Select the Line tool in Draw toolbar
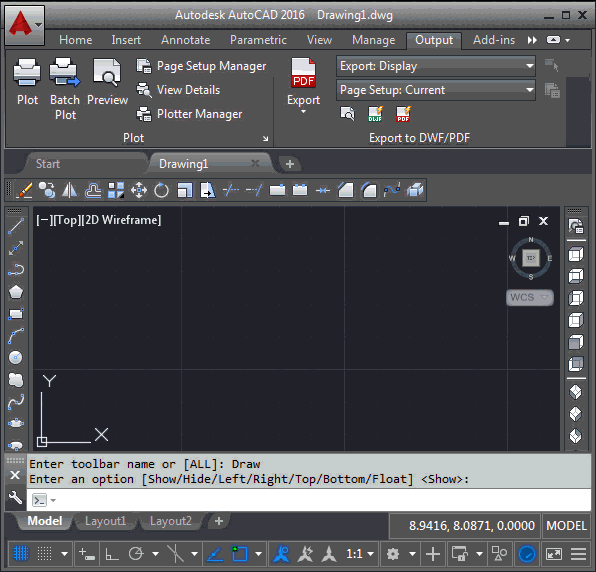 coord(16,227)
